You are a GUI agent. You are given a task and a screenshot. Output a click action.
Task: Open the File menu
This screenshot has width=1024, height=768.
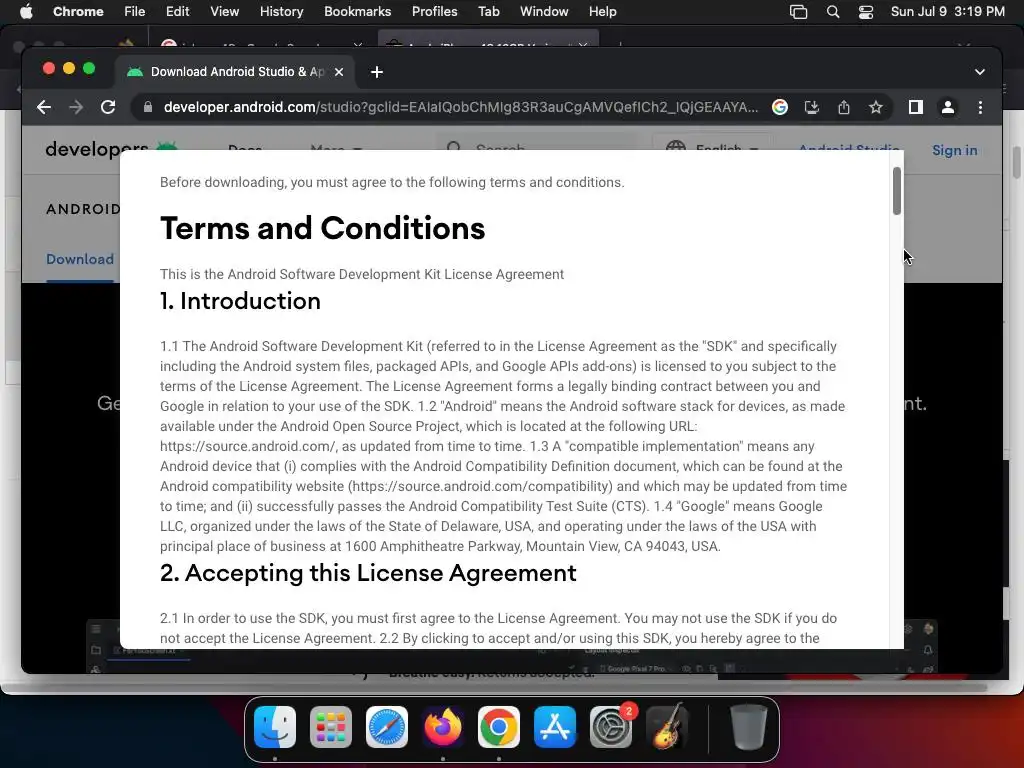(x=135, y=11)
